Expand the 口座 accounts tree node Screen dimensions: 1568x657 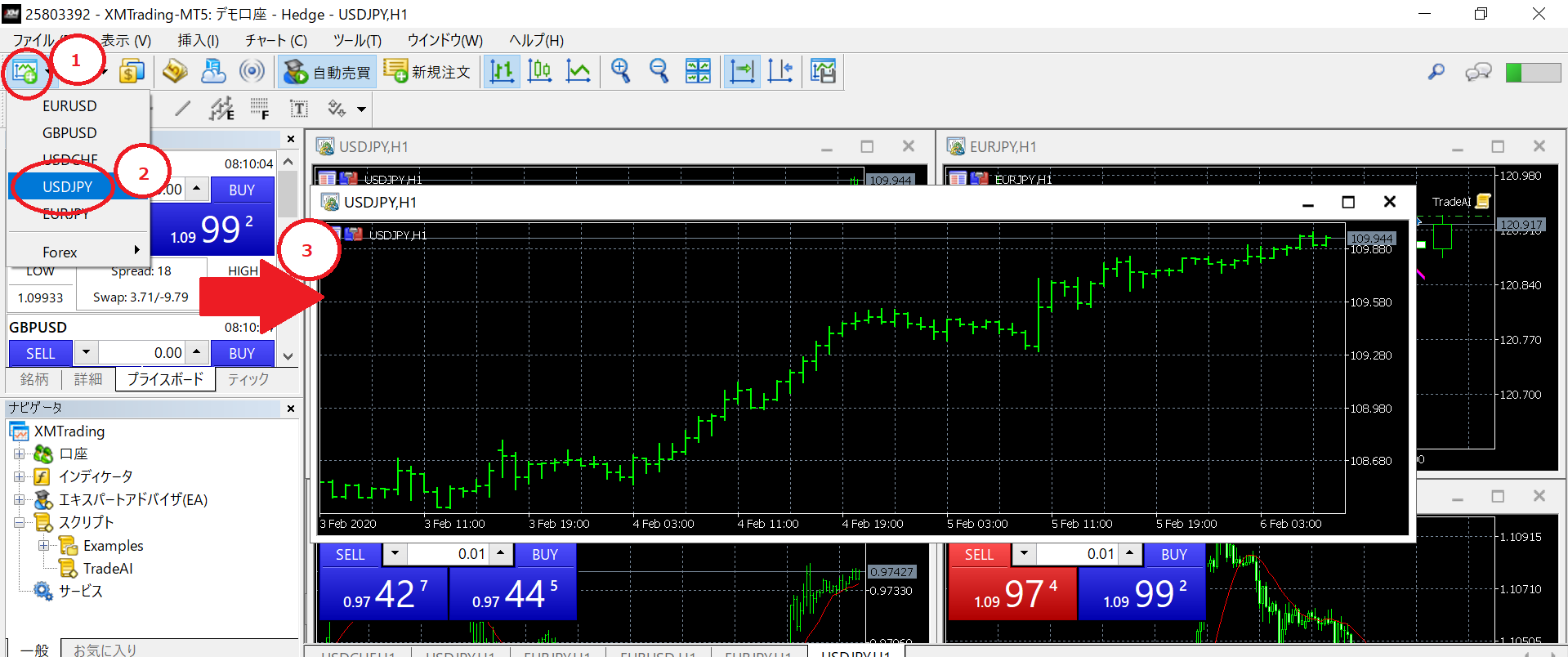pyautogui.click(x=20, y=454)
